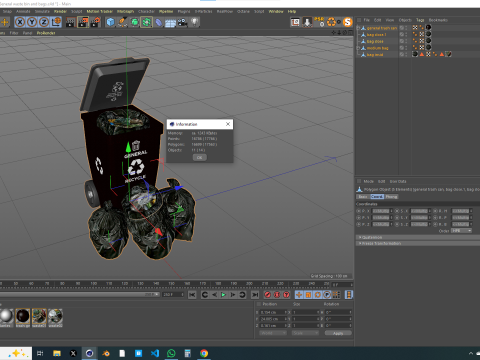Open the Motion Tracker menu

pyautogui.click(x=100, y=11)
